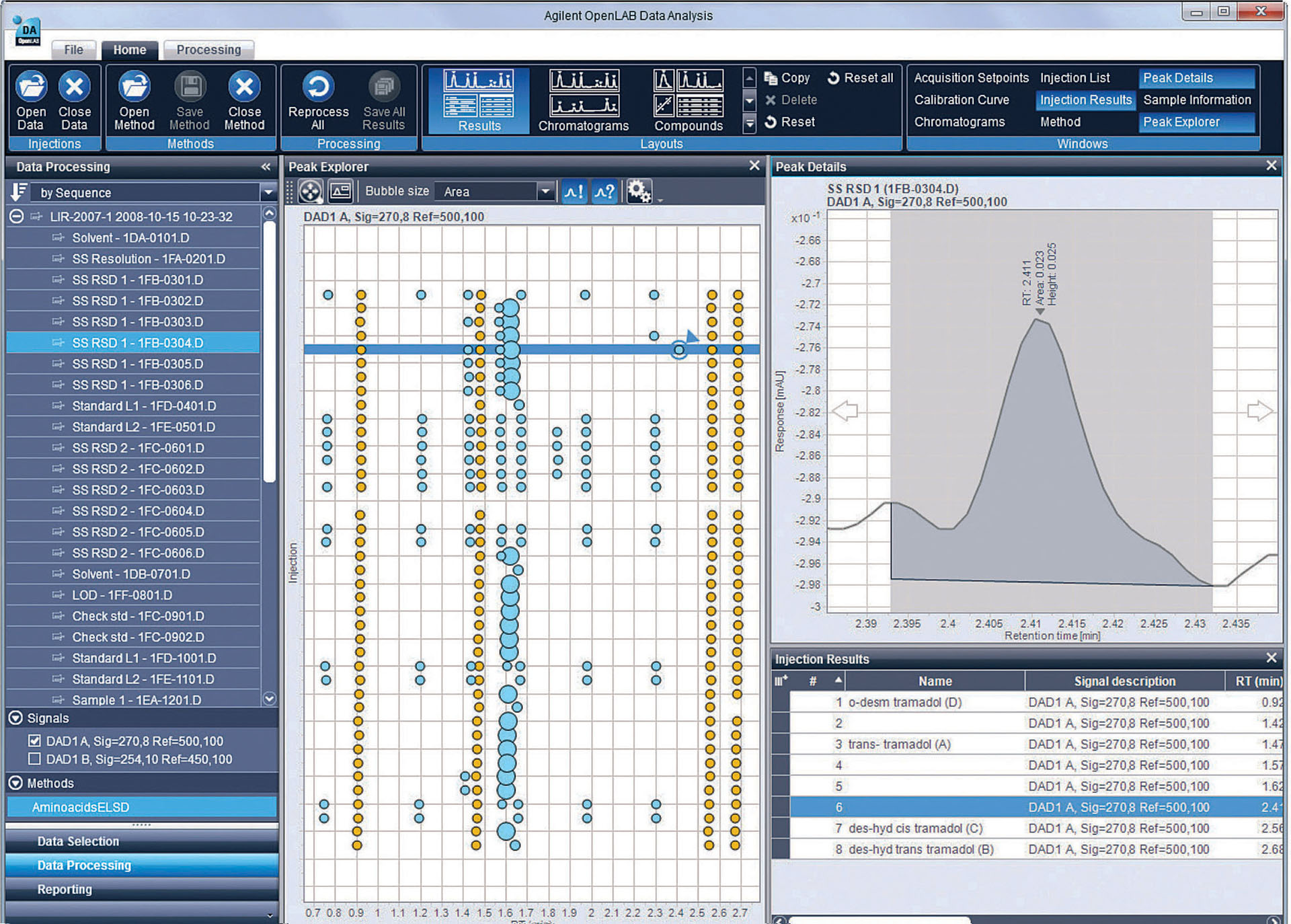Click the Injection Results column chooser icon
This screenshot has width=1291, height=924.
pos(781,681)
